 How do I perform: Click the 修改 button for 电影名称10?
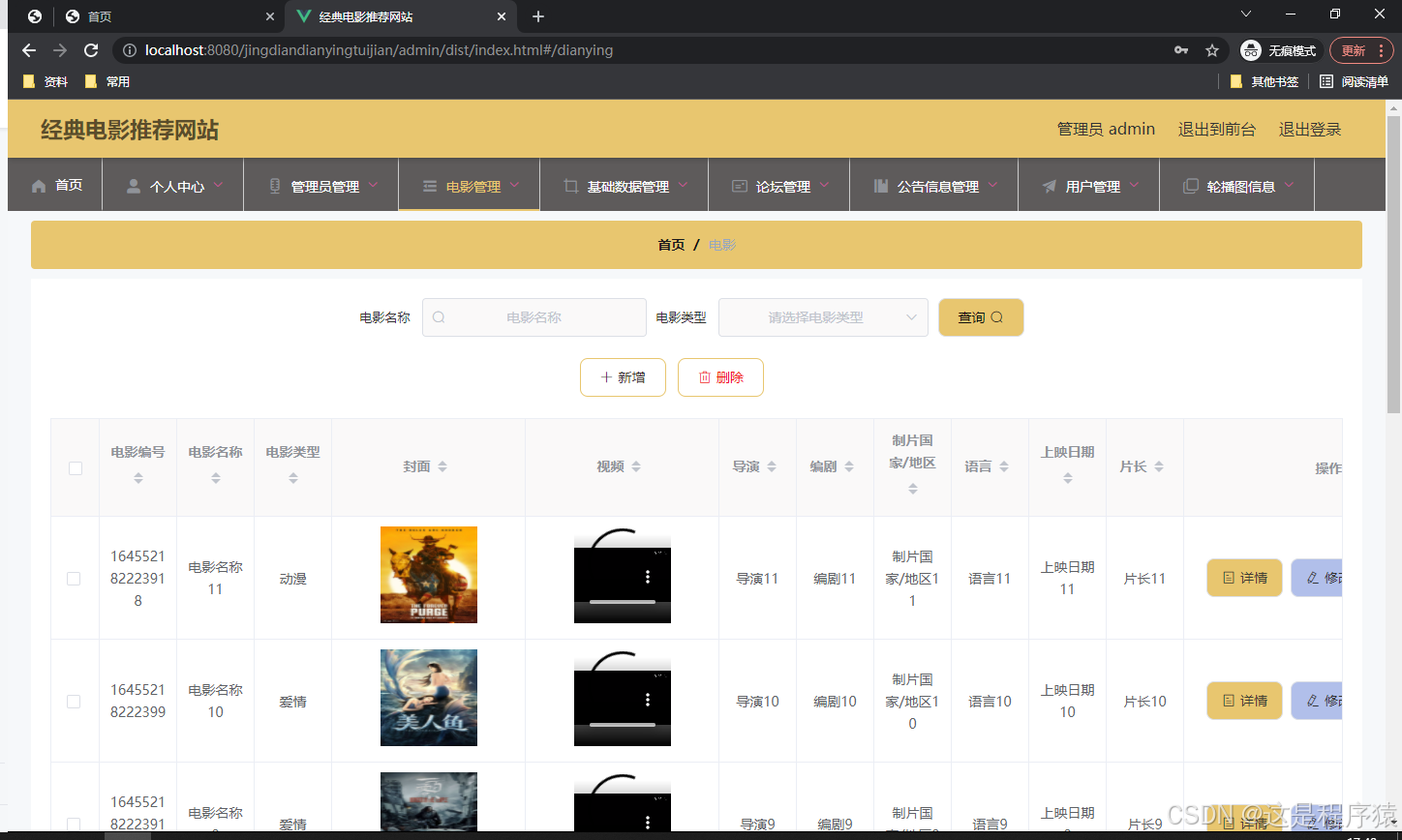[1317, 701]
